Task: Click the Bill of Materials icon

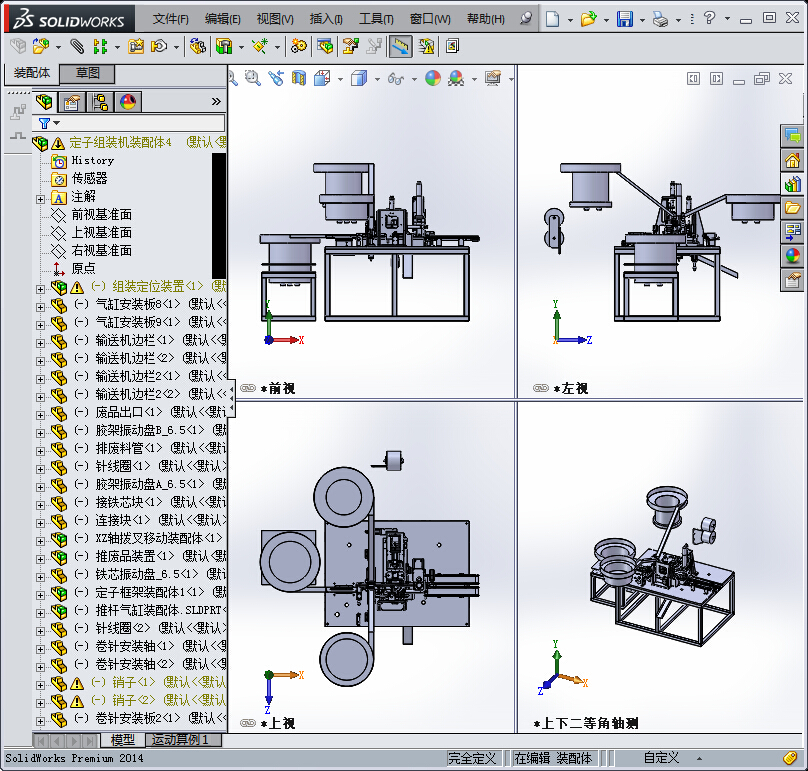Action: (325, 47)
